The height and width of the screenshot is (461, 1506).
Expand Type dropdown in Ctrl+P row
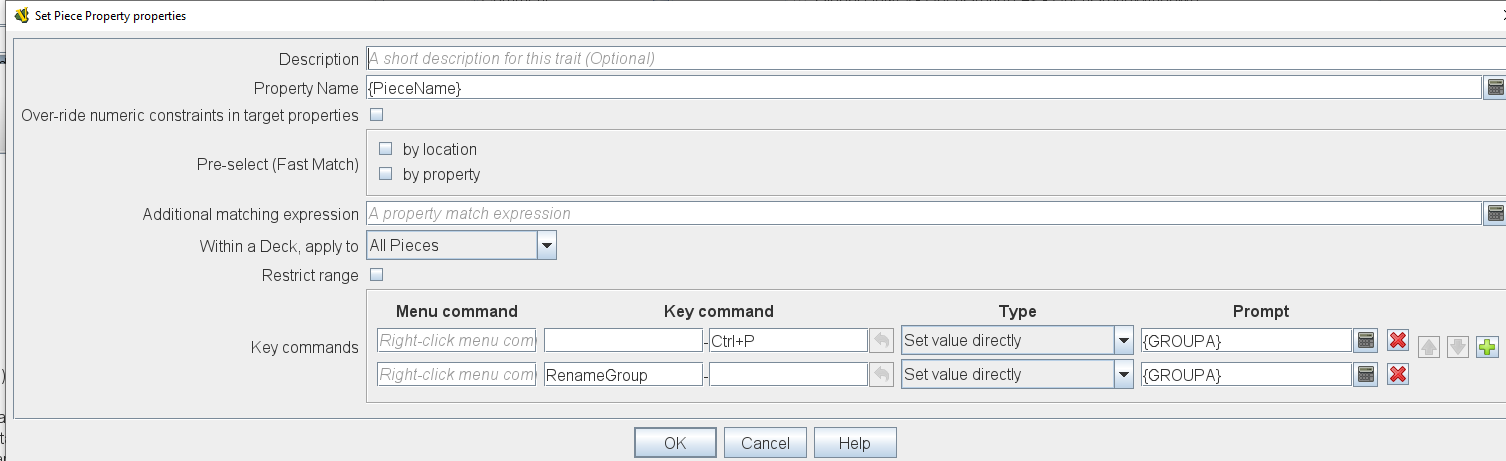(1122, 341)
